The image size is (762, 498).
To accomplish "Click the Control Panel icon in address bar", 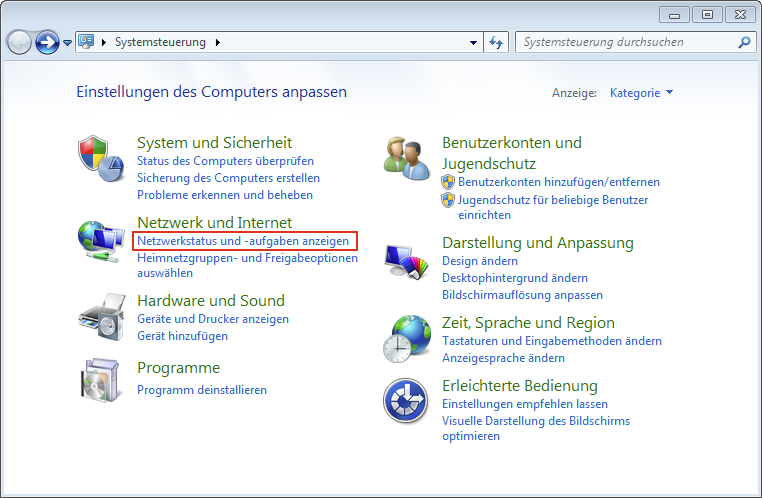I will [x=86, y=42].
